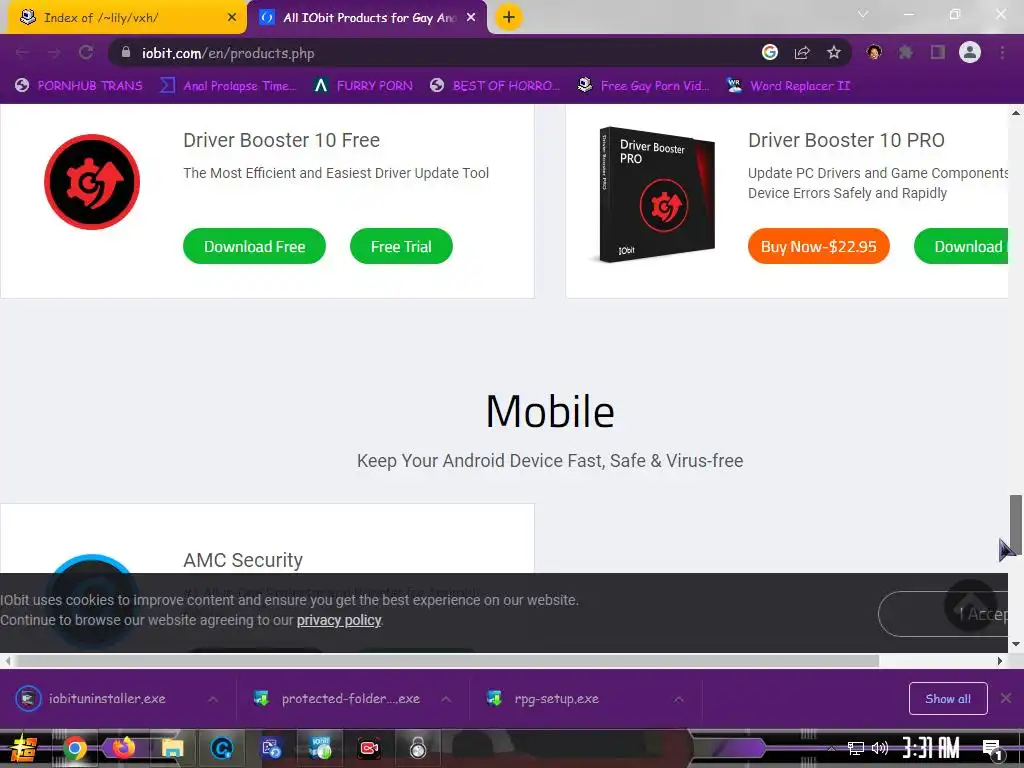The width and height of the screenshot is (1024, 768).
Task: Open the 'BEST OF HORRO...' bookmark
Action: 495,86
